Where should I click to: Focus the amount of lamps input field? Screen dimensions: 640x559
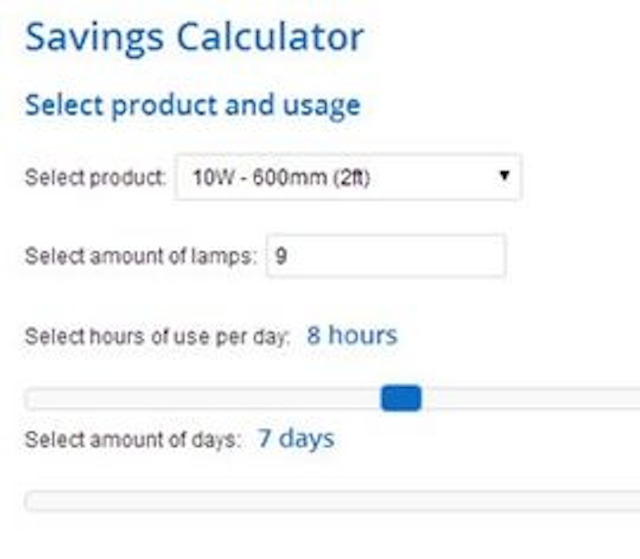386,256
